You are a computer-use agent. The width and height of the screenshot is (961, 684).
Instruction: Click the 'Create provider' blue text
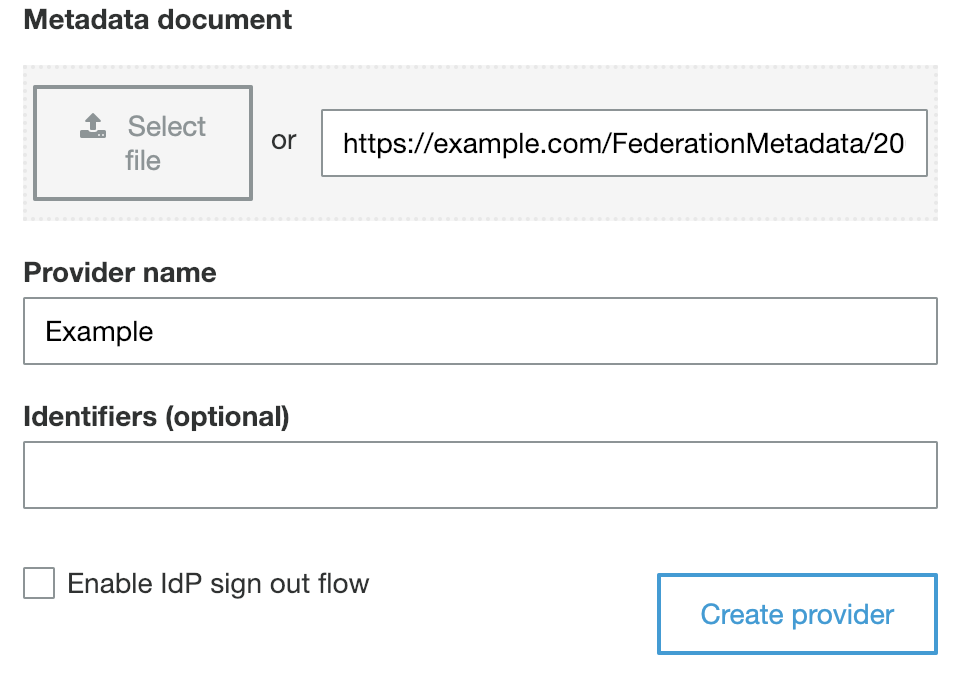[797, 615]
